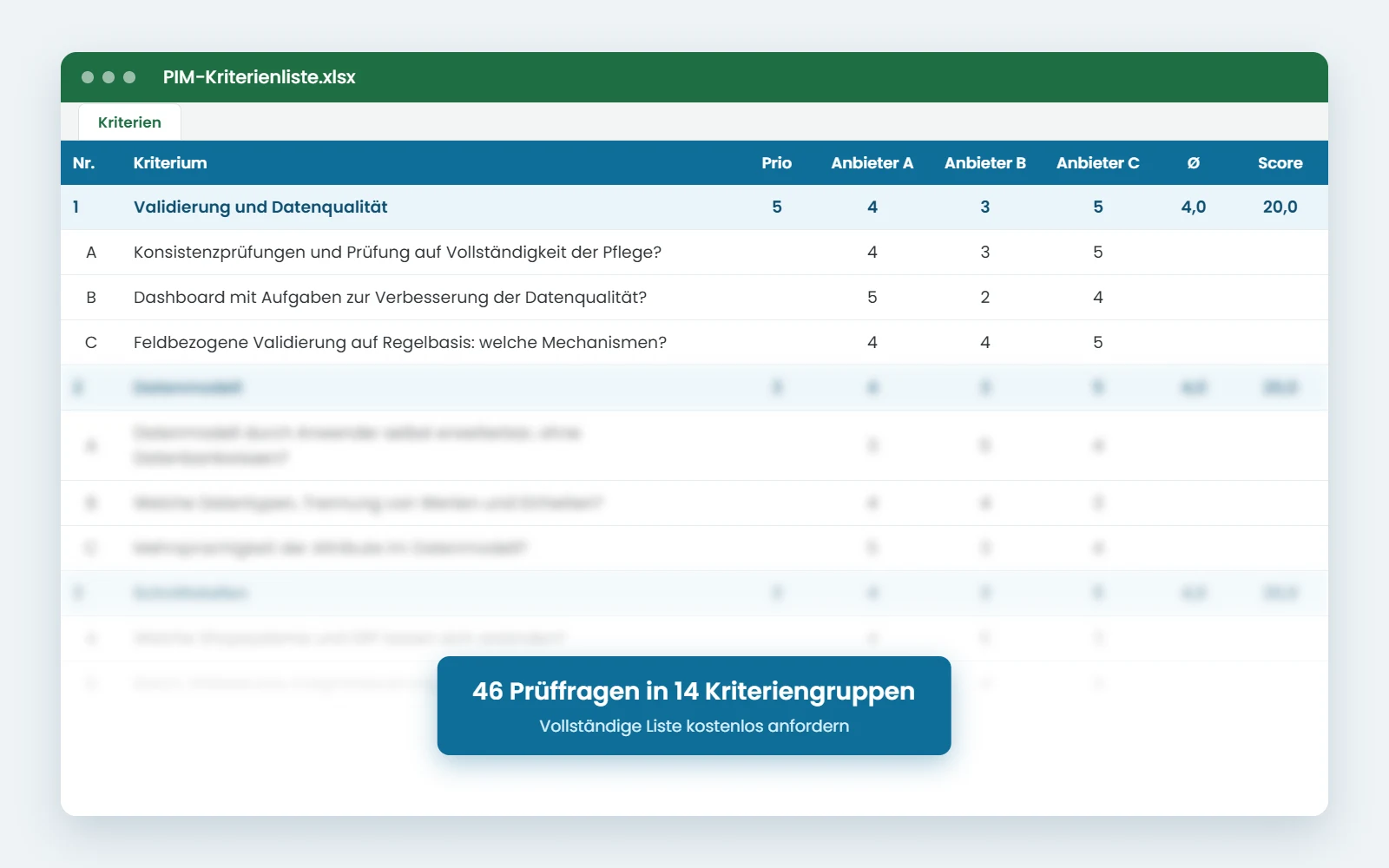1389x868 pixels.
Task: Select Anbieter C rating in the Feldbezogene Validierung row
Action: pos(1098,343)
